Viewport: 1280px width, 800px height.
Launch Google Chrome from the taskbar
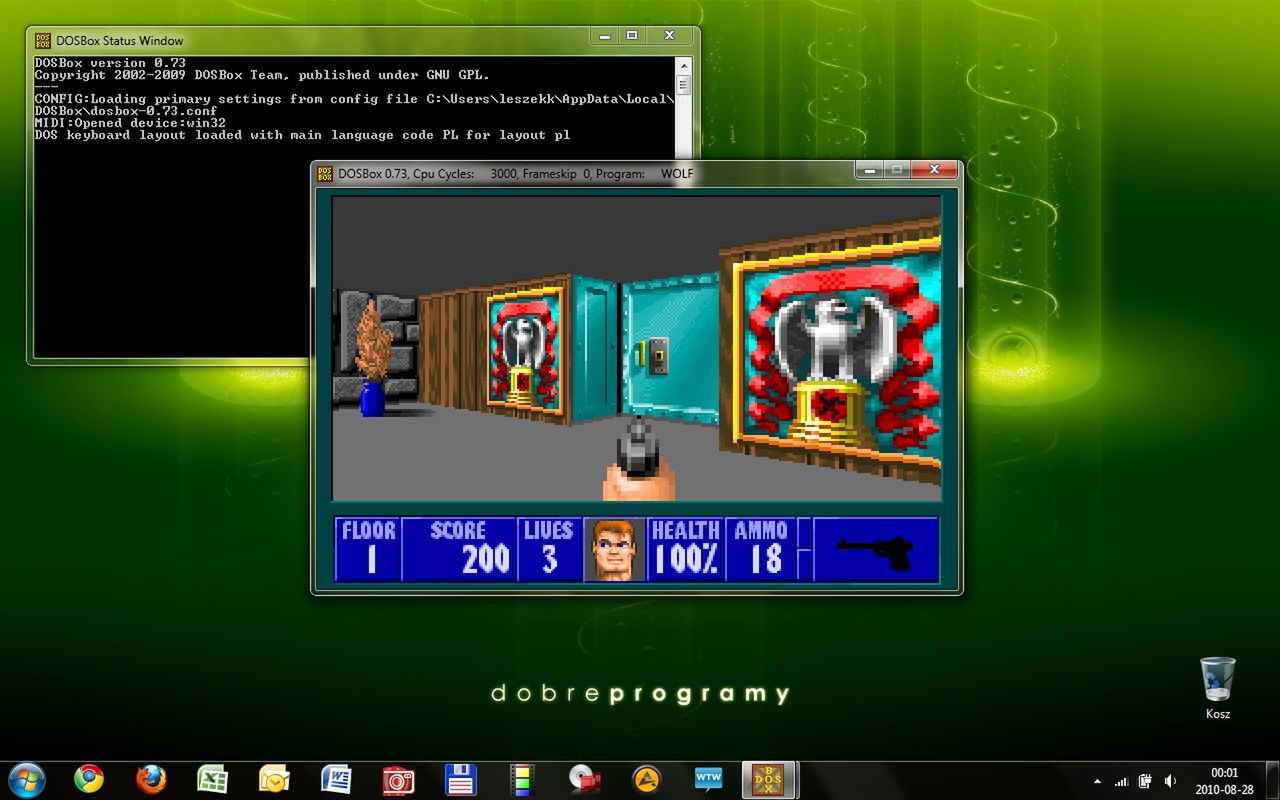(89, 779)
